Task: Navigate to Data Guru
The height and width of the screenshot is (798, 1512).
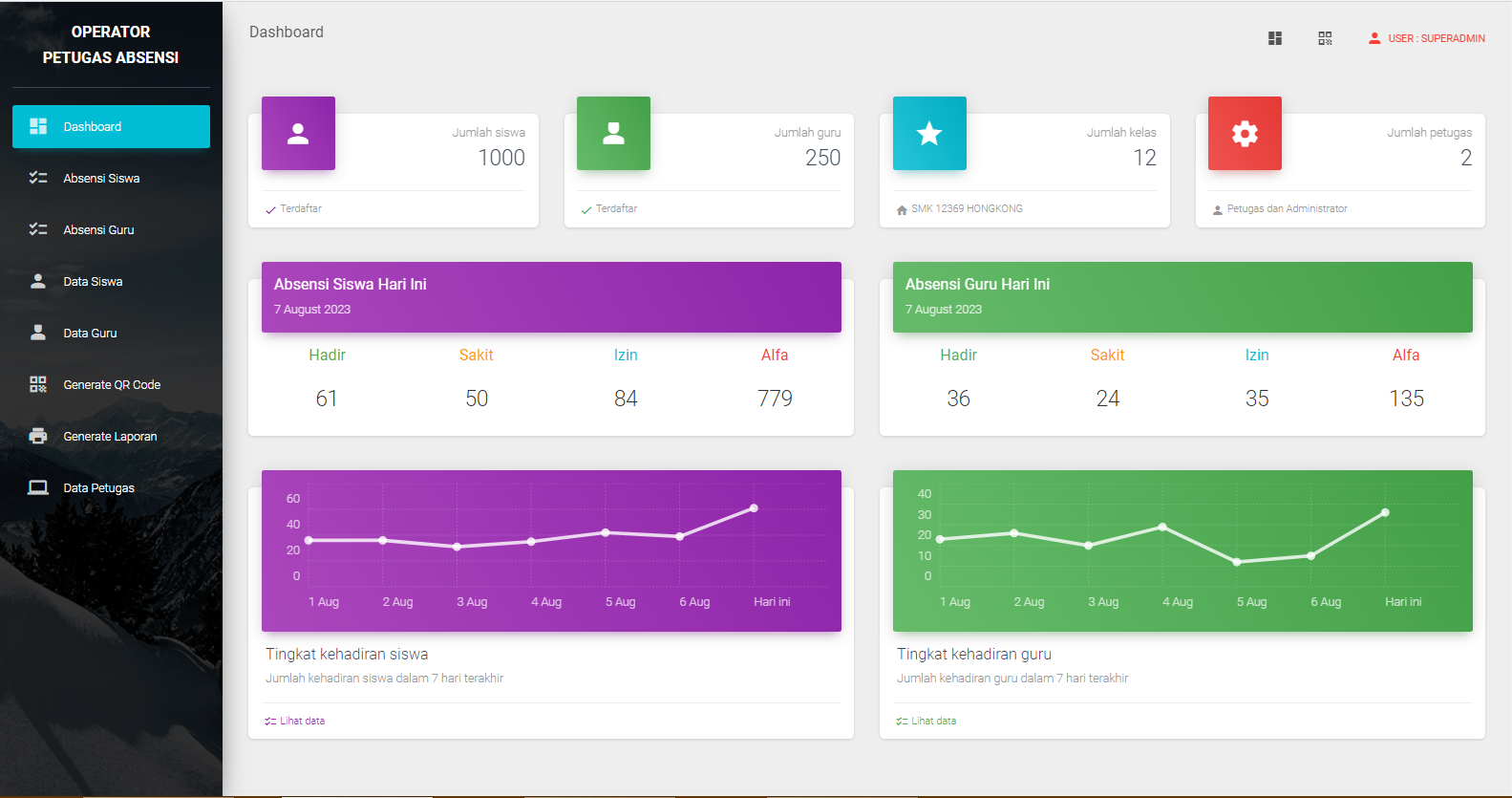Action: coord(90,334)
